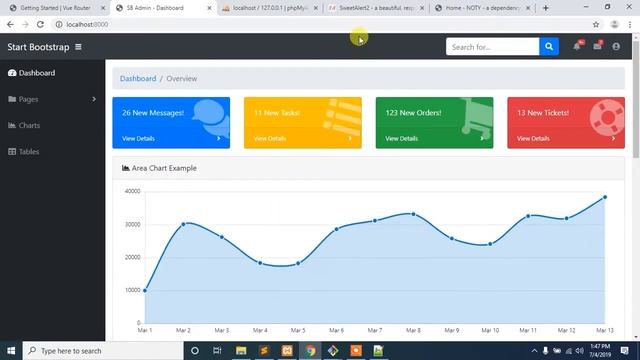View Details of 26 New Messages

138,138
